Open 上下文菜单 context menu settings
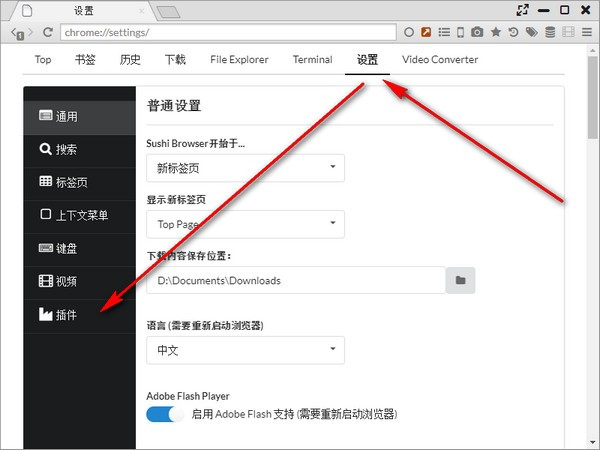 pos(80,215)
